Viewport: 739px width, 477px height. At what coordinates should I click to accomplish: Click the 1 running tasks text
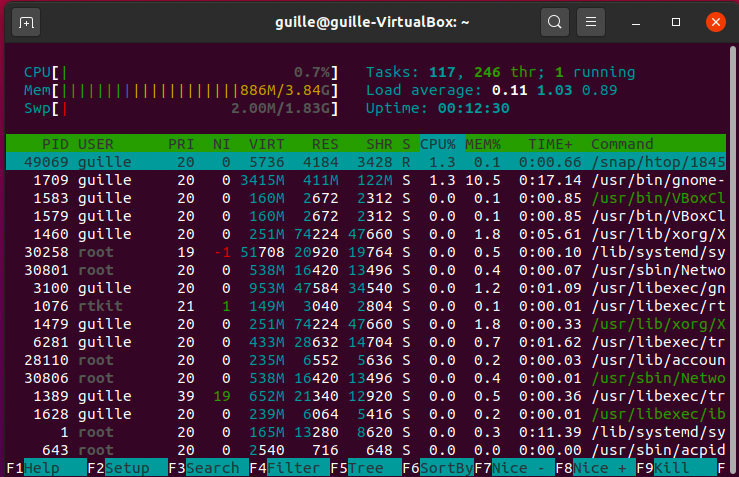click(595, 72)
